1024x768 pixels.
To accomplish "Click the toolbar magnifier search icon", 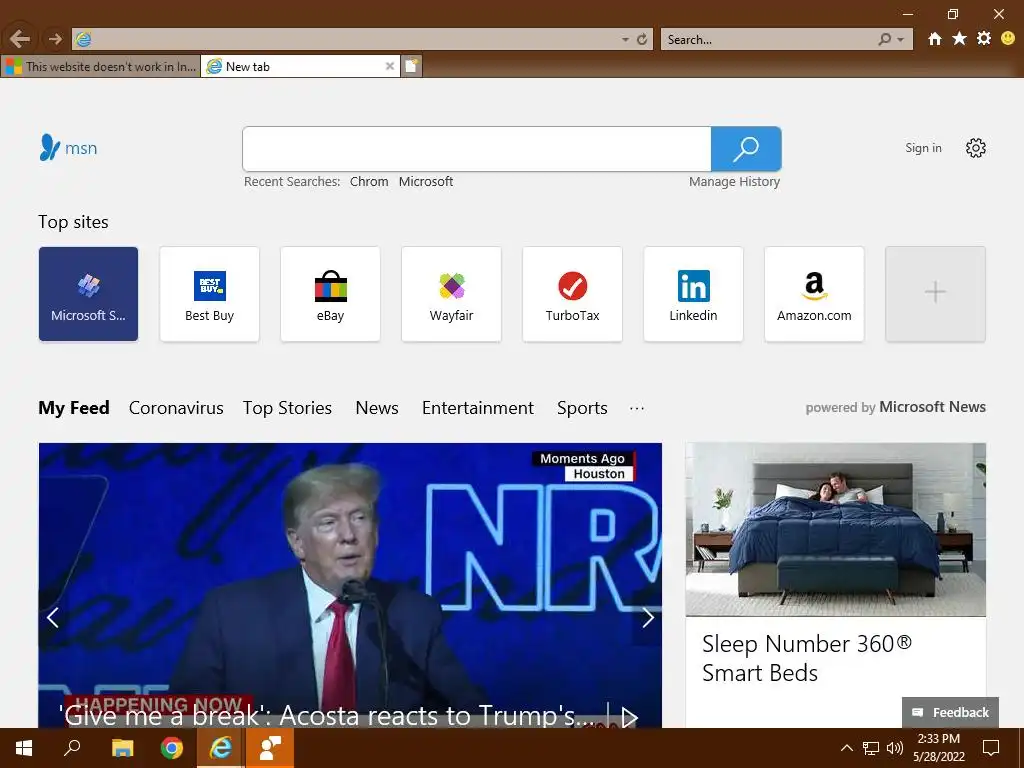I will [885, 40].
